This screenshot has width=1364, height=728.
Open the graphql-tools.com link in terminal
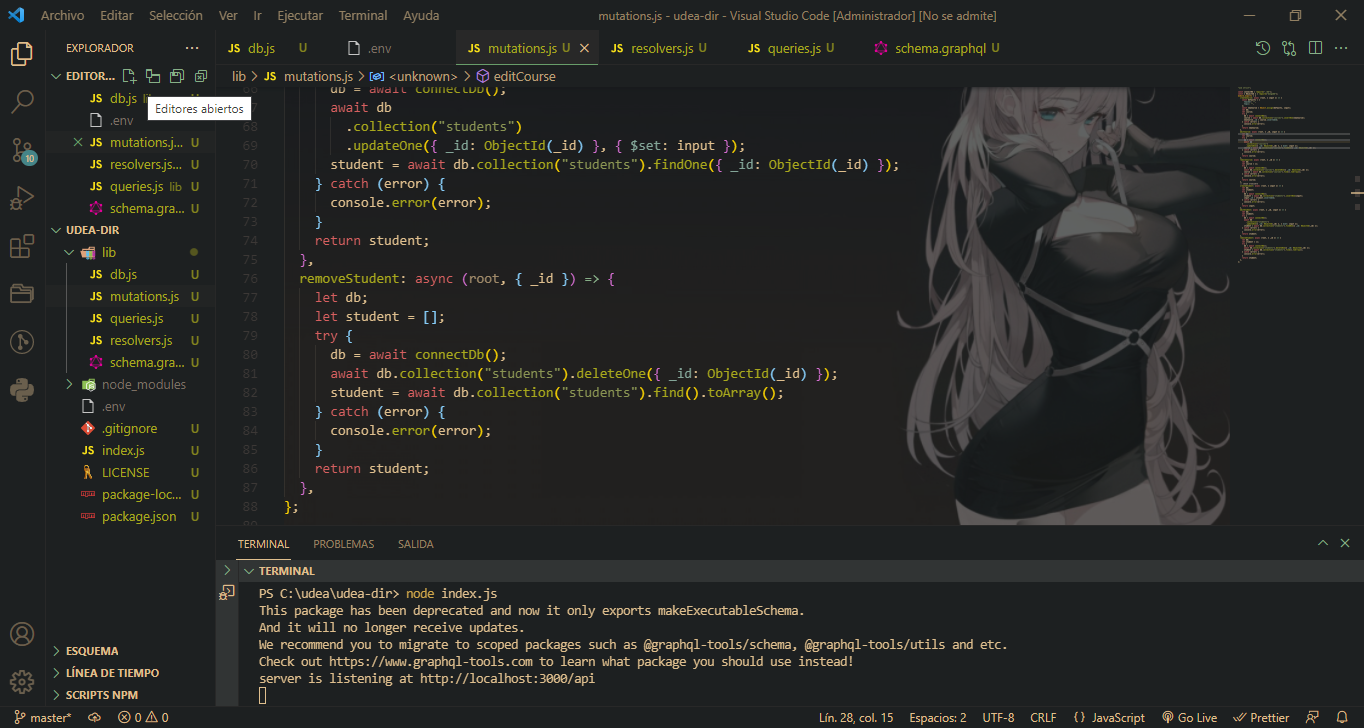point(431,662)
